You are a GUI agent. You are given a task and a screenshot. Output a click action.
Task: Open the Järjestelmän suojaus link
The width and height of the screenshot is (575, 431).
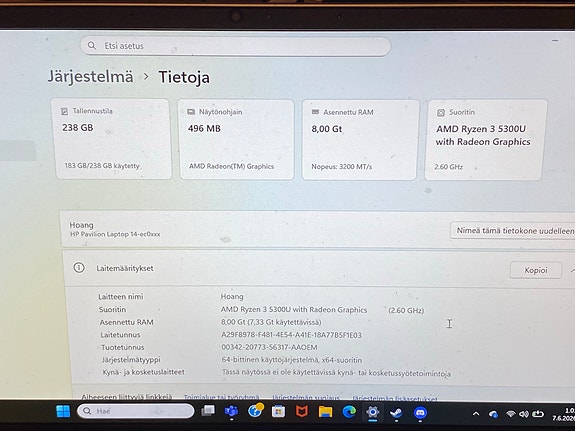click(x=306, y=398)
